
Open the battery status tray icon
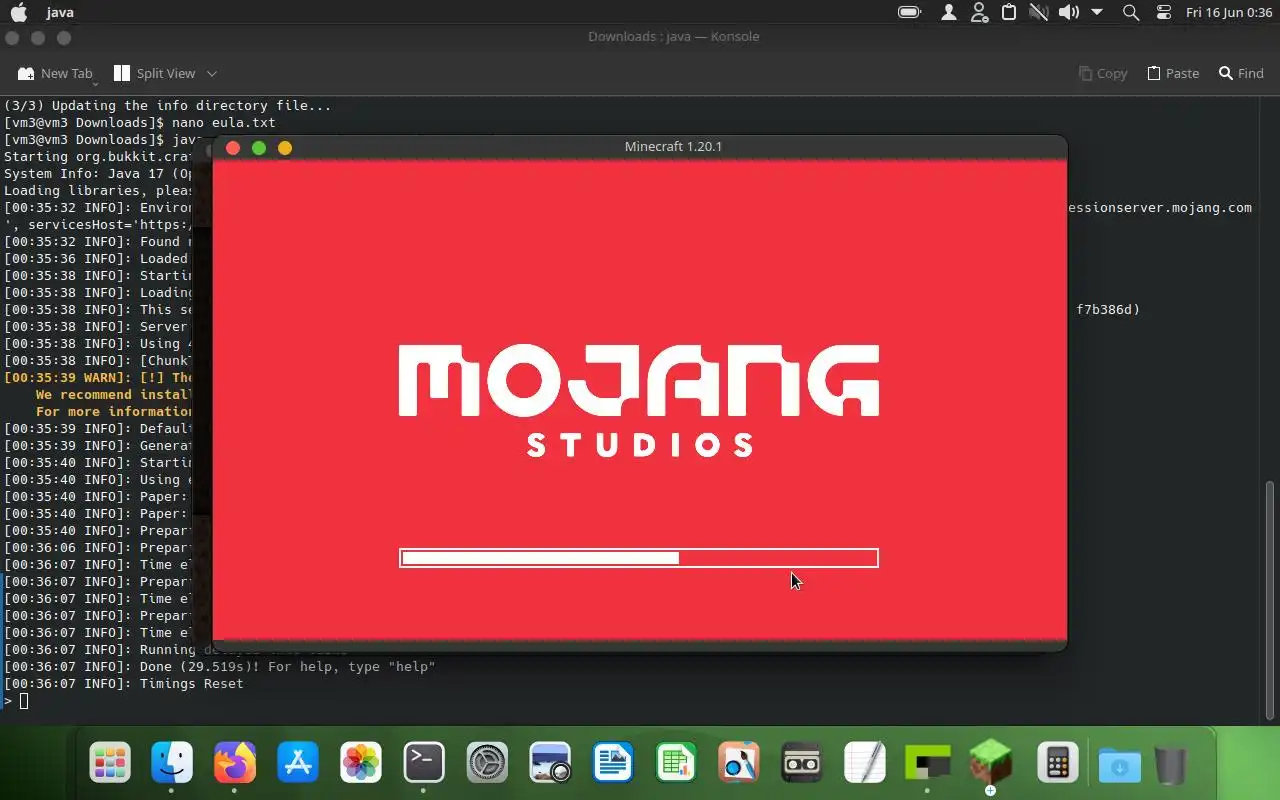[909, 12]
